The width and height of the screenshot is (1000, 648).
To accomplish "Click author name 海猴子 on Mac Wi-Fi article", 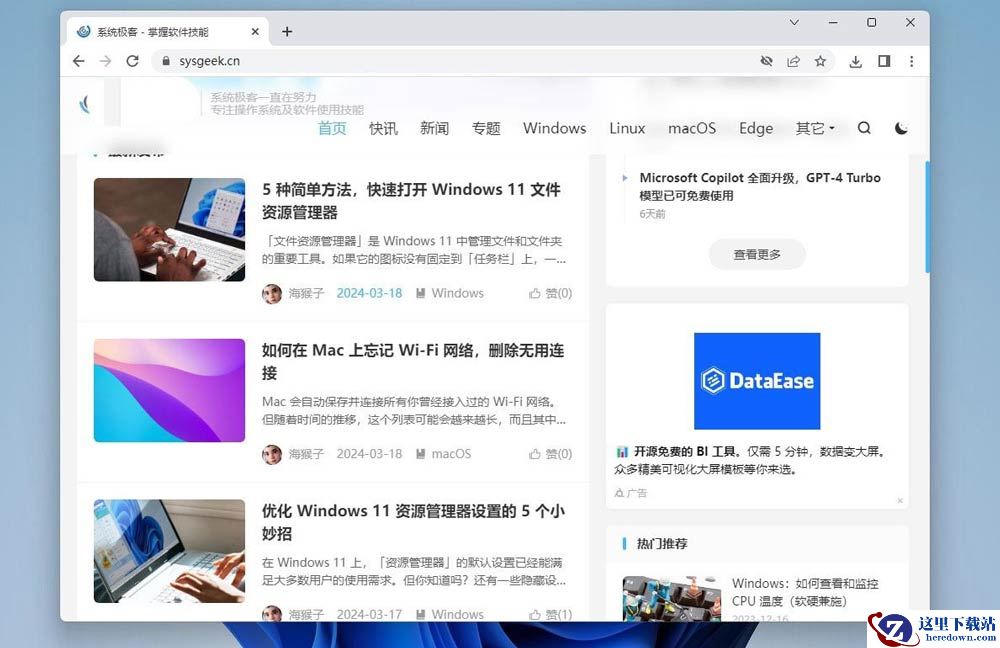I will (x=306, y=454).
